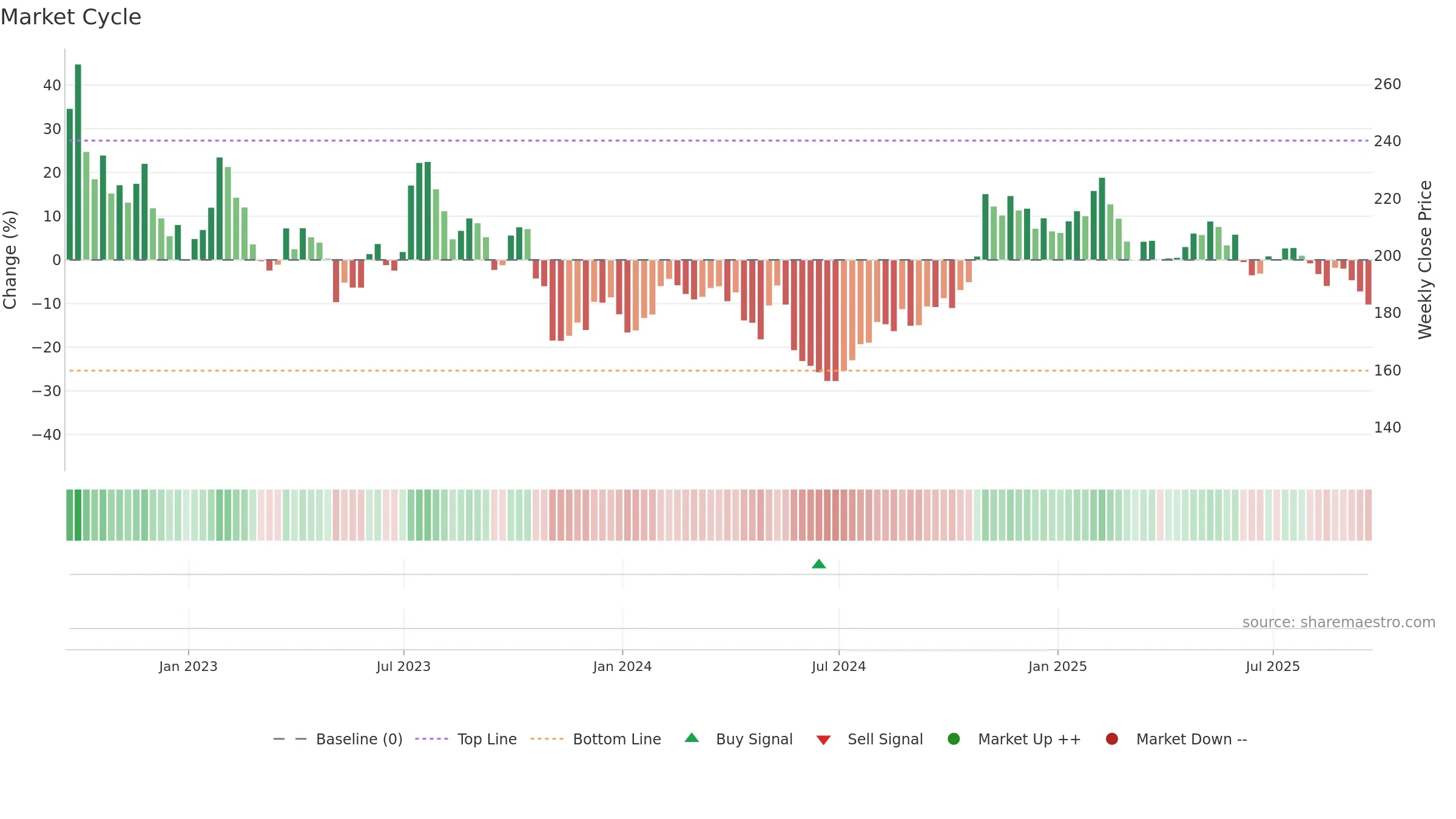Click the Jul 2023 x-axis label

403,666
